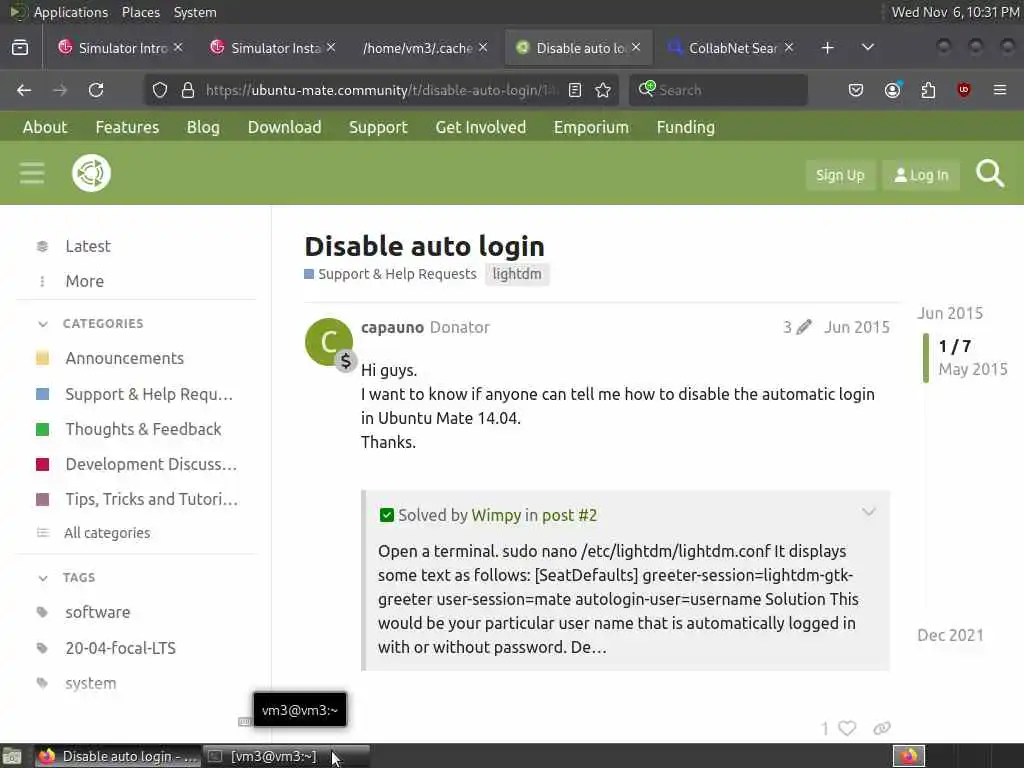
Task: Click the Firefox icon in the bottom panel tray
Action: coord(909,756)
